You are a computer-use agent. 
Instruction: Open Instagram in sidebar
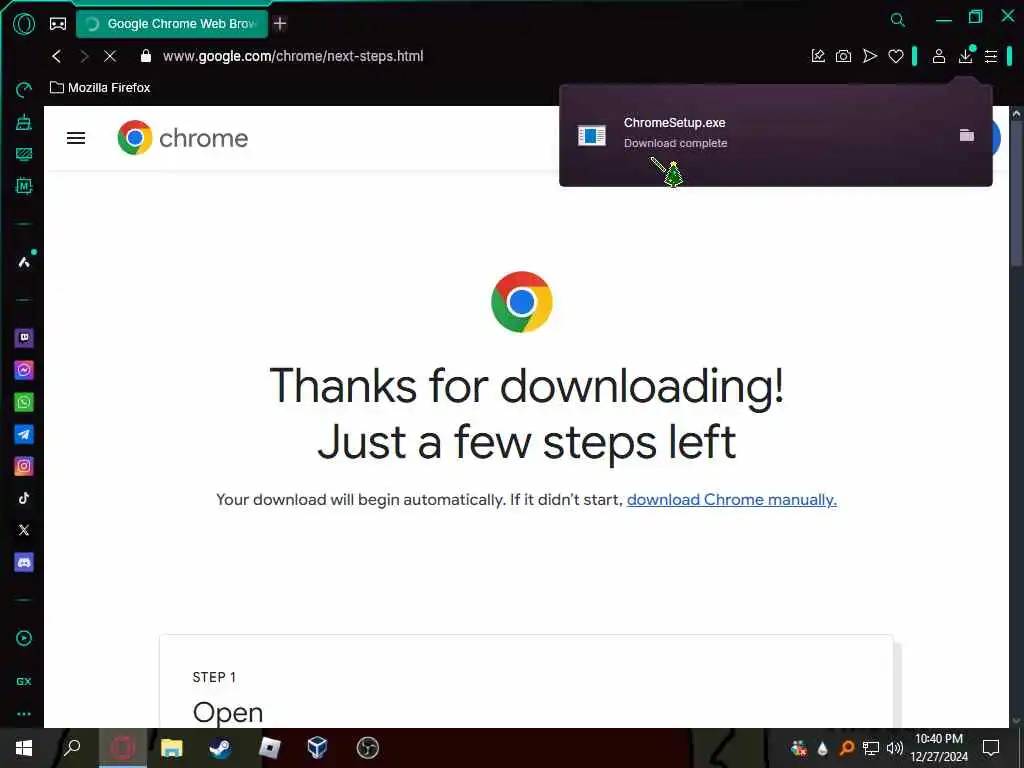point(24,466)
